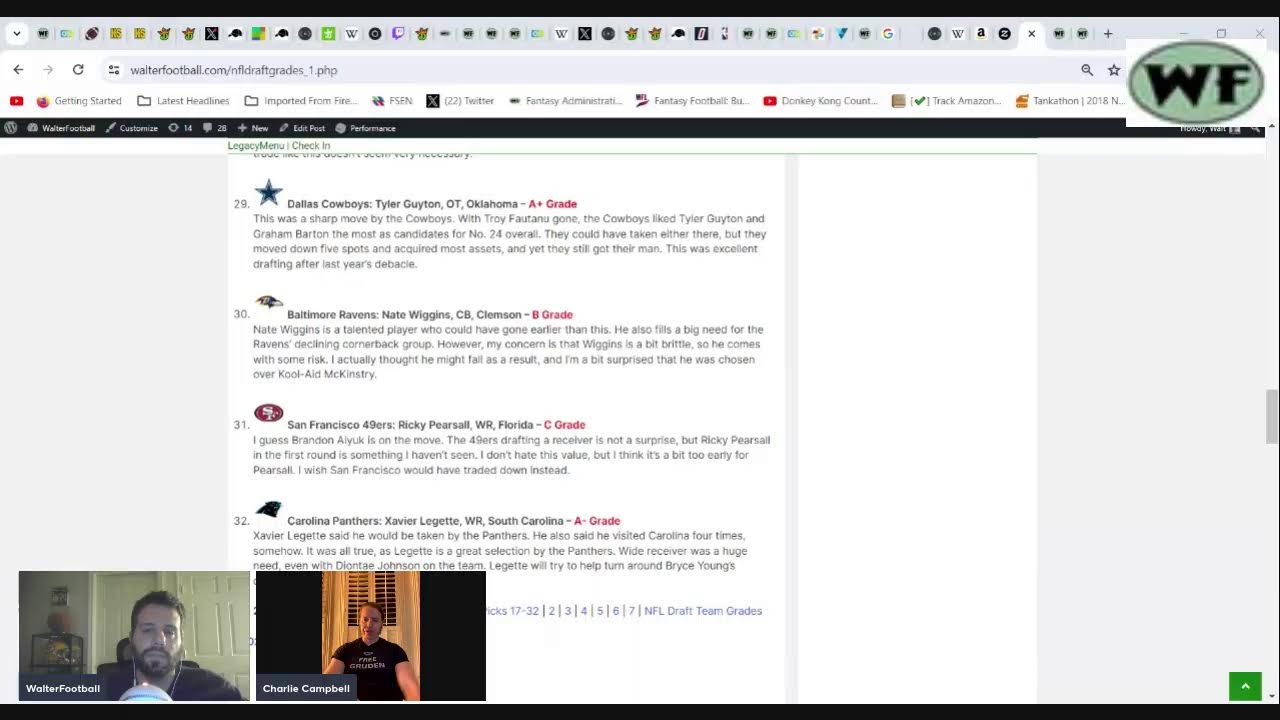Go to page 5 of draft grades

(x=600, y=611)
